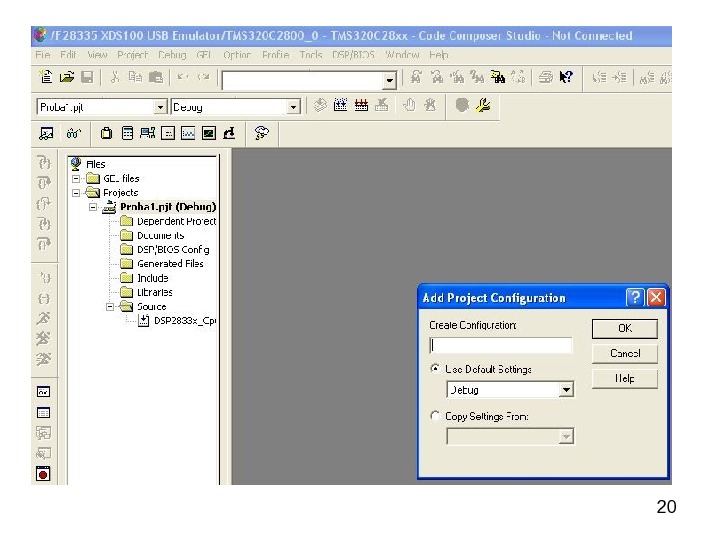The width and height of the screenshot is (720, 540).
Task: Click the View Watch Window glasses icon
Action: 73,134
